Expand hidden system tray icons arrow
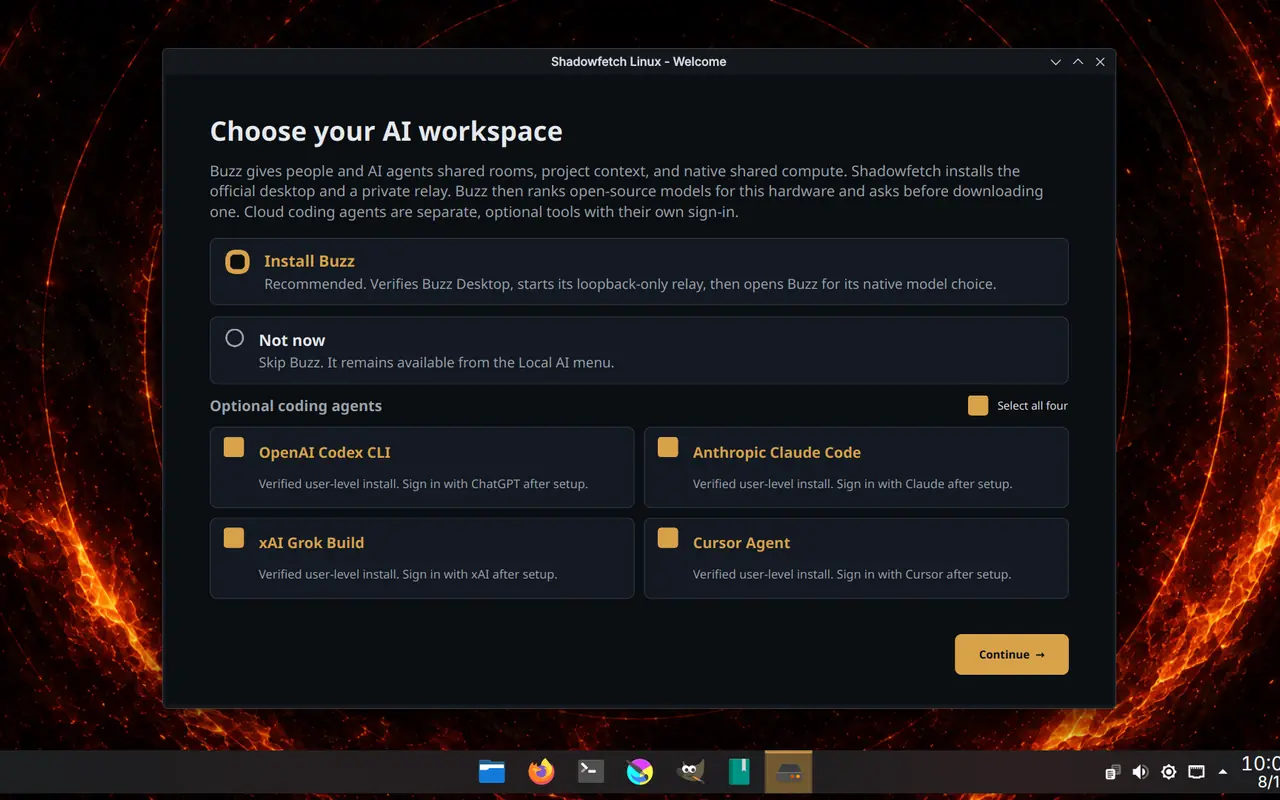The image size is (1280, 800). (x=1223, y=772)
